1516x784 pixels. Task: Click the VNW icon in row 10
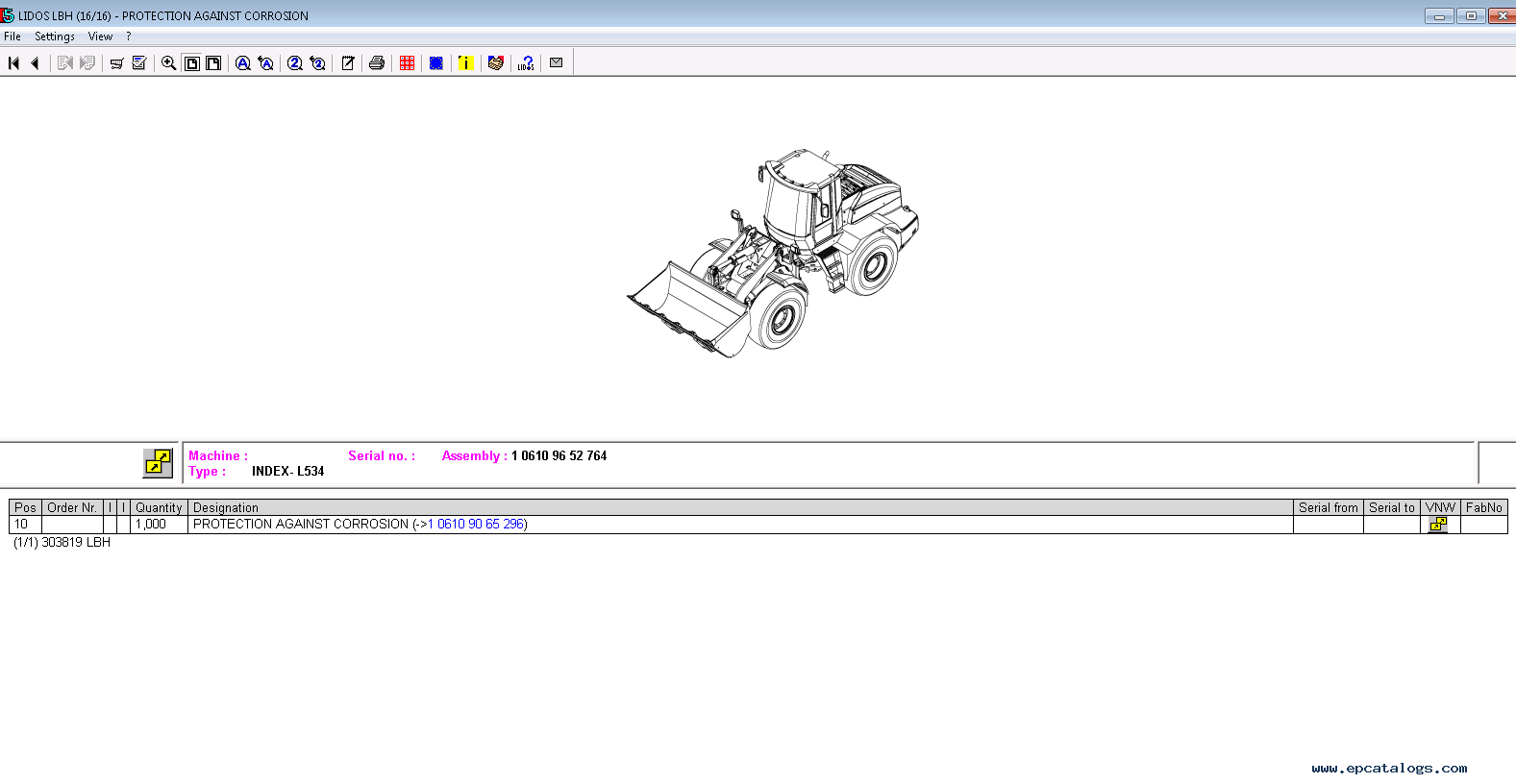pyautogui.click(x=1438, y=525)
